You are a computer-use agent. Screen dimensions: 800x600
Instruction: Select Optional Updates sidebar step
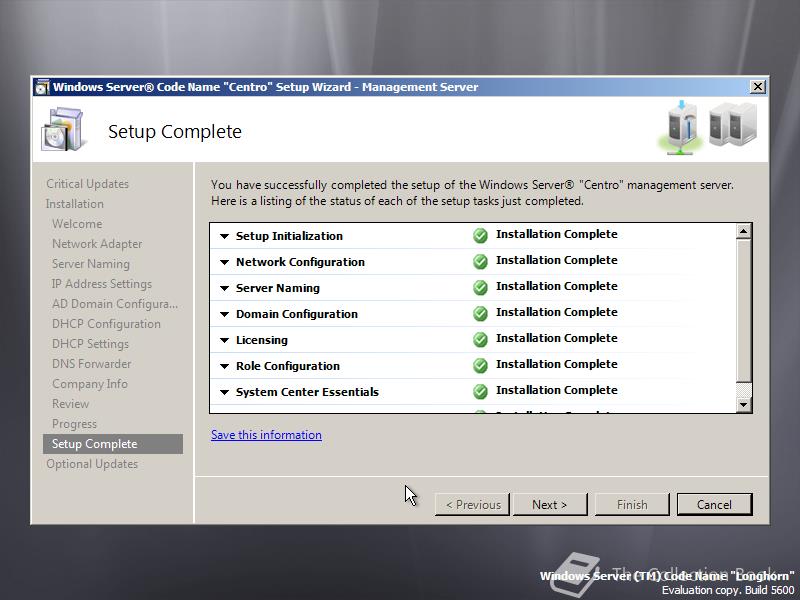pyautogui.click(x=92, y=464)
